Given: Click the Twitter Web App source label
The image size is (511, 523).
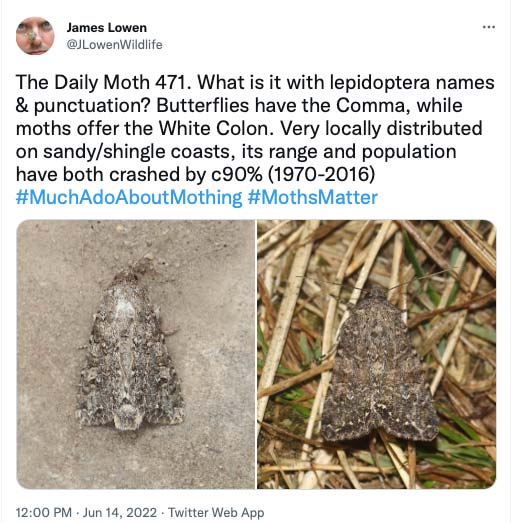Looking at the screenshot, I should (x=216, y=512).
